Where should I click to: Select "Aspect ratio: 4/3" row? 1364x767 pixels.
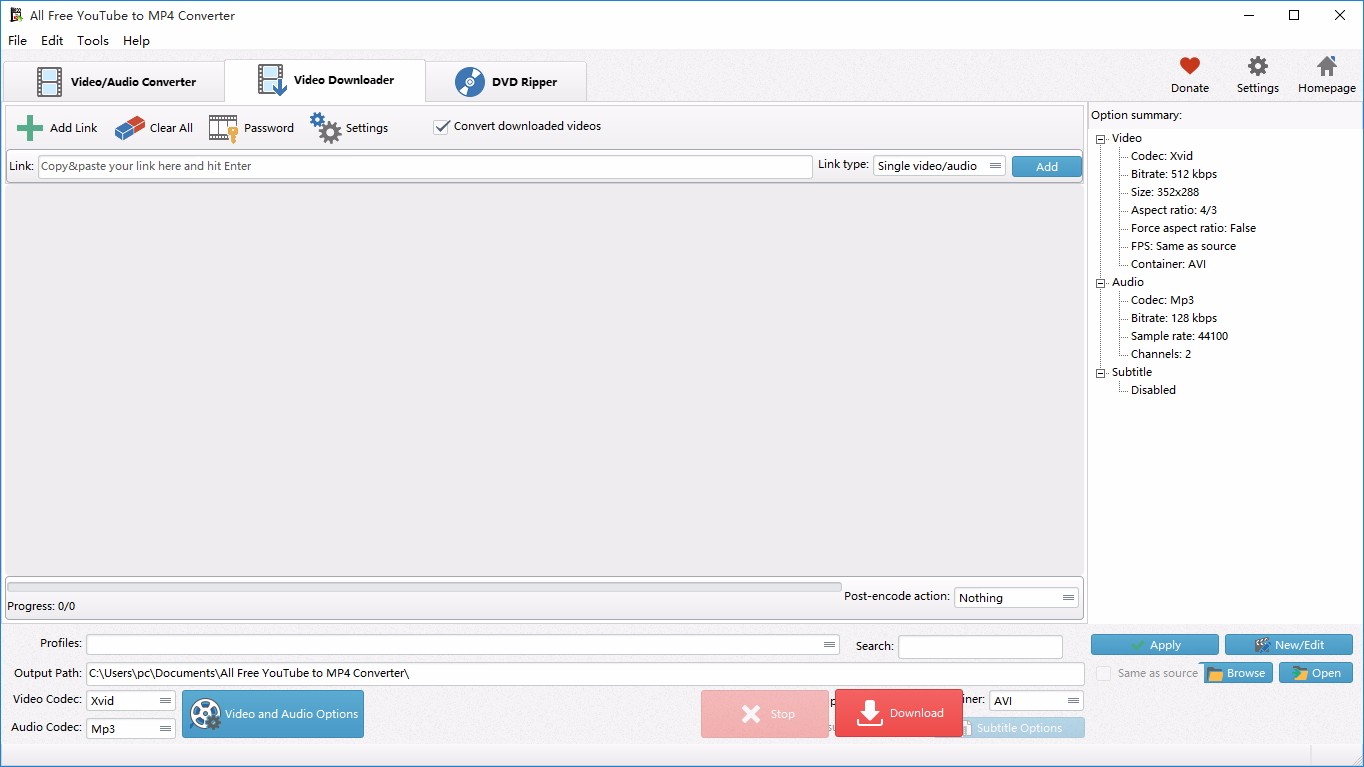tap(1173, 211)
